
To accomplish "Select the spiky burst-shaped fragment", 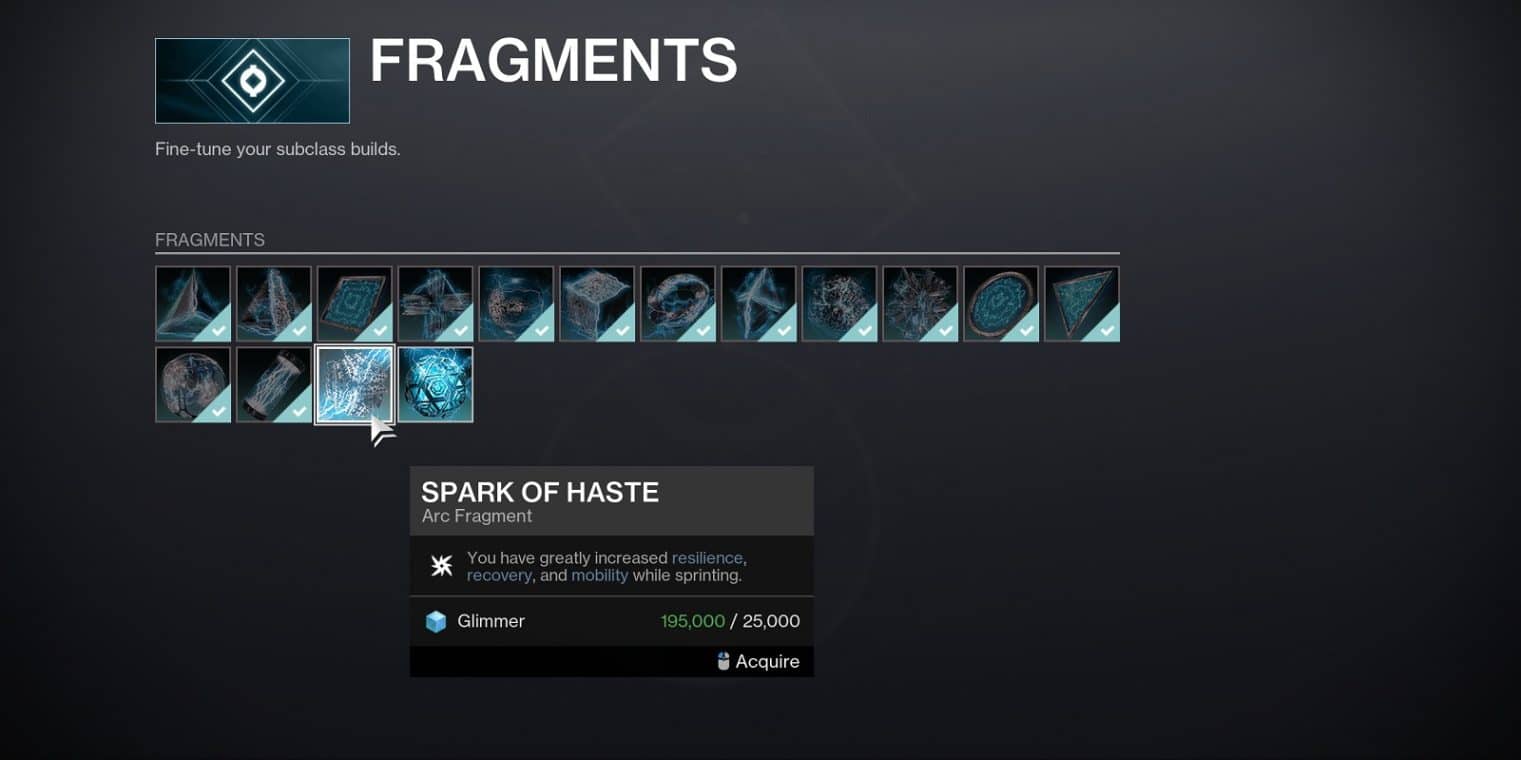I will pos(920,303).
